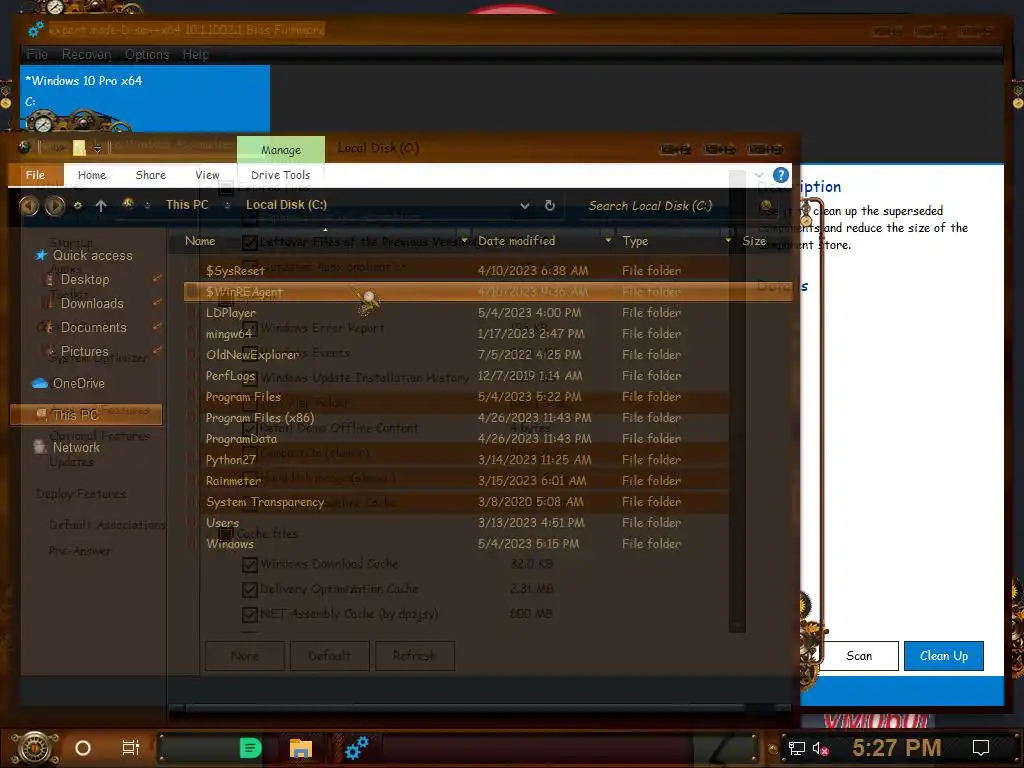Open the network tray icon
1024x768 pixels.
pyautogui.click(x=797, y=748)
